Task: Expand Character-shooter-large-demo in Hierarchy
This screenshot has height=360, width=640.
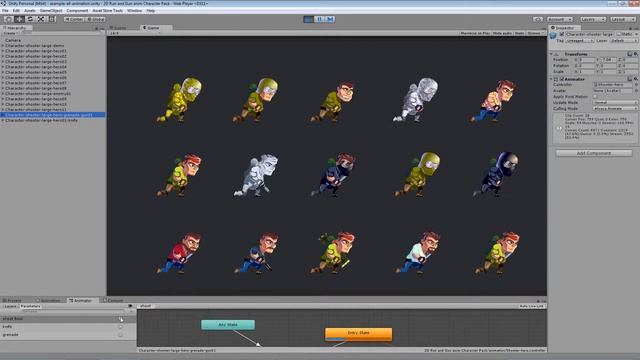Action: pyautogui.click(x=2, y=46)
